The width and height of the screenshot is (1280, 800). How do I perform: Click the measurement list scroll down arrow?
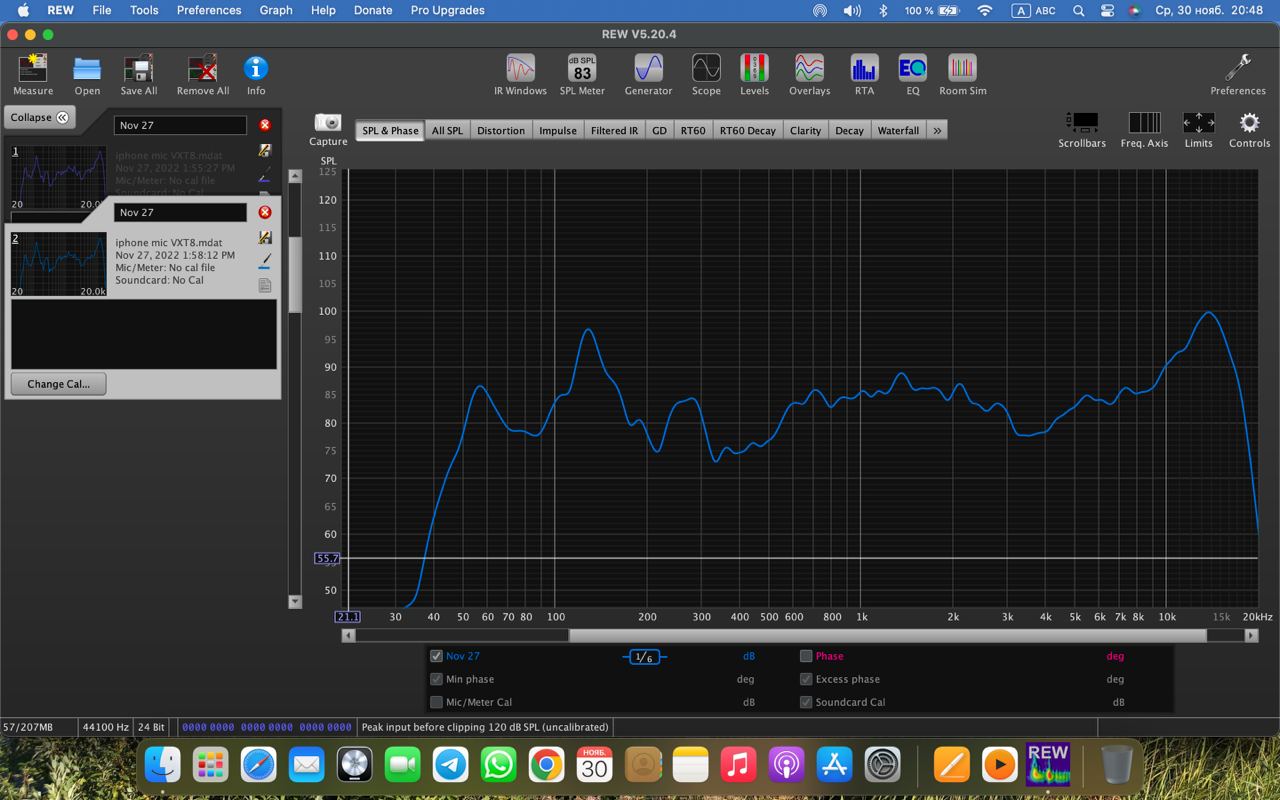[x=295, y=601]
